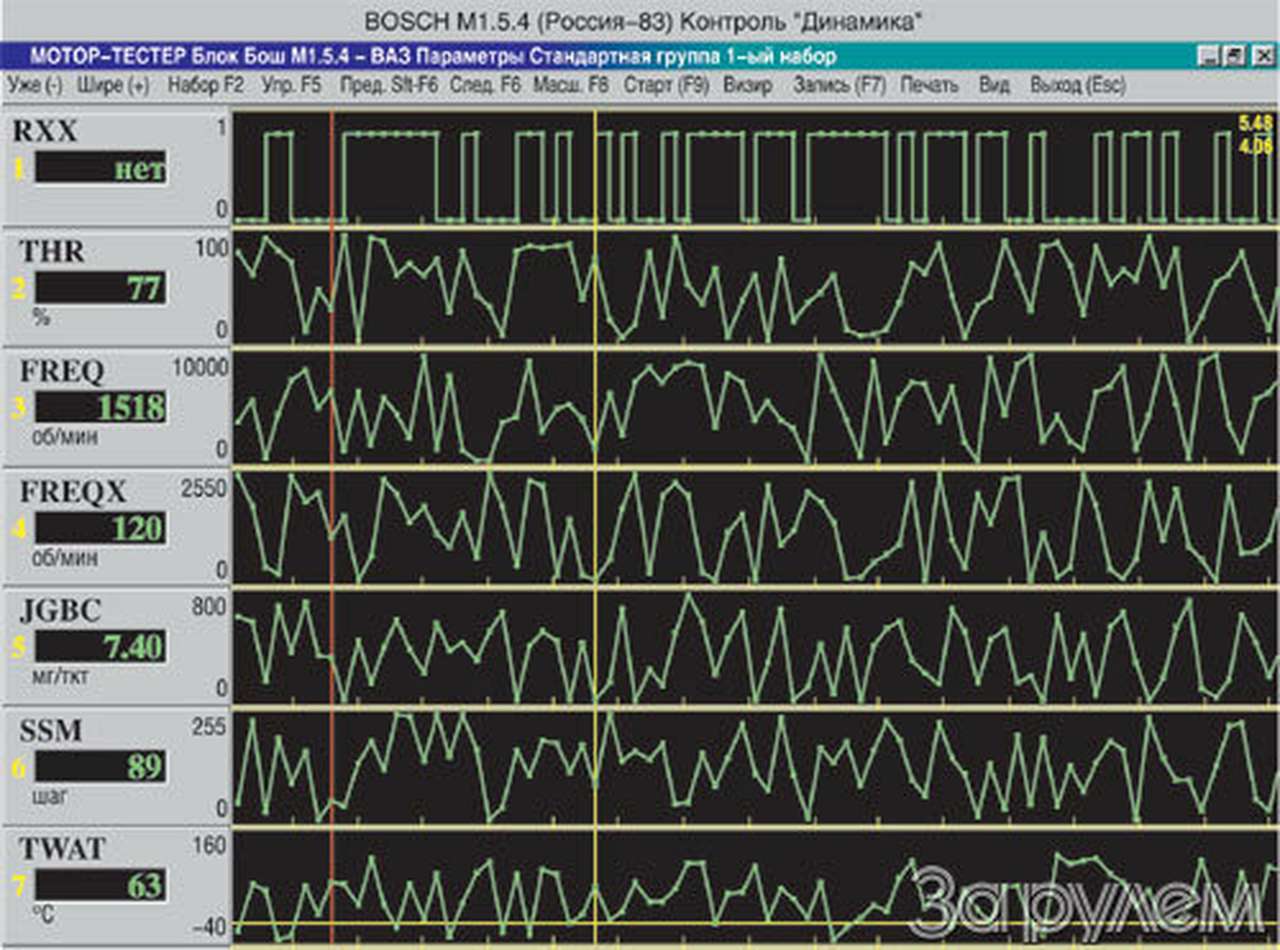
Task: Click the JGBC readout showing 7.40
Action: click(x=101, y=647)
